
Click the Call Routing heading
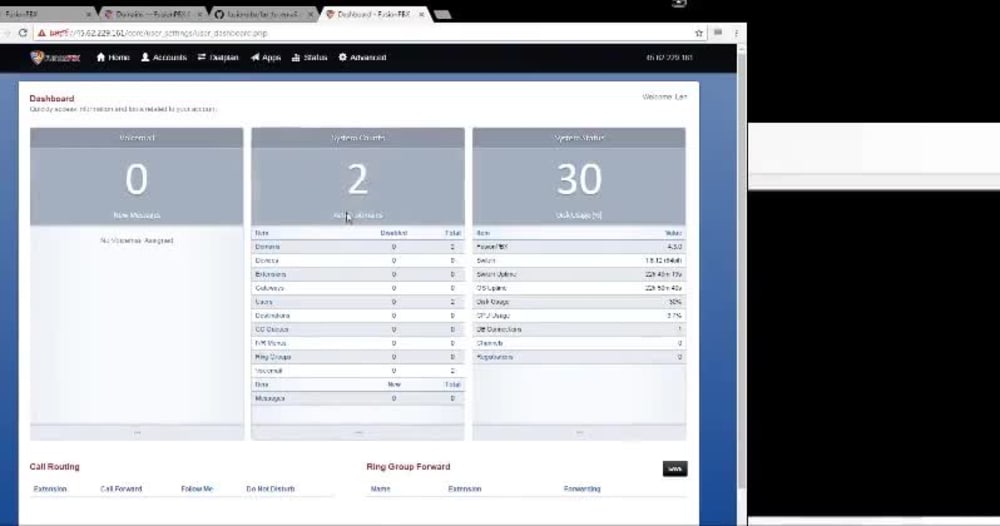(55, 467)
